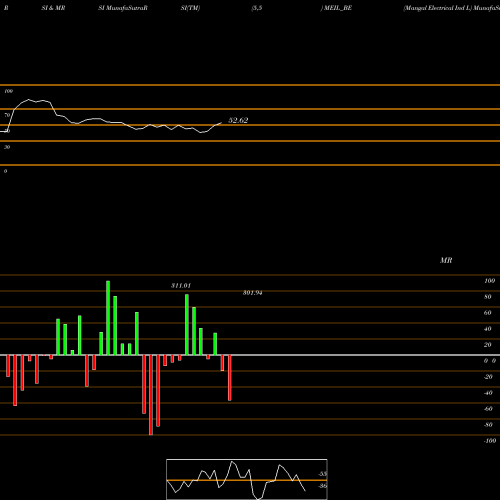This screenshot has height=500, width=500.
Task: Click the Mangal Electrical Ind L header text
Action: 437,8
